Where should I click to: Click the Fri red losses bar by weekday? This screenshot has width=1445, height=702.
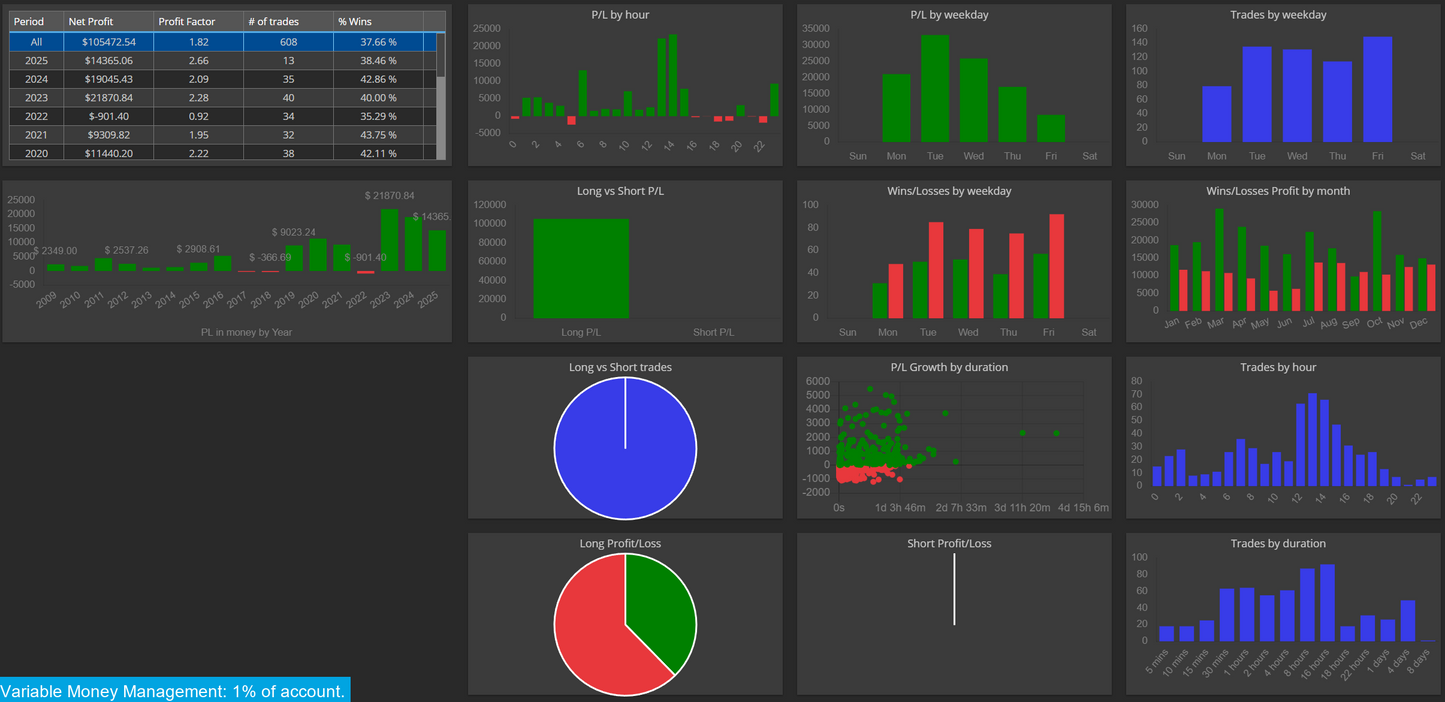[1056, 266]
